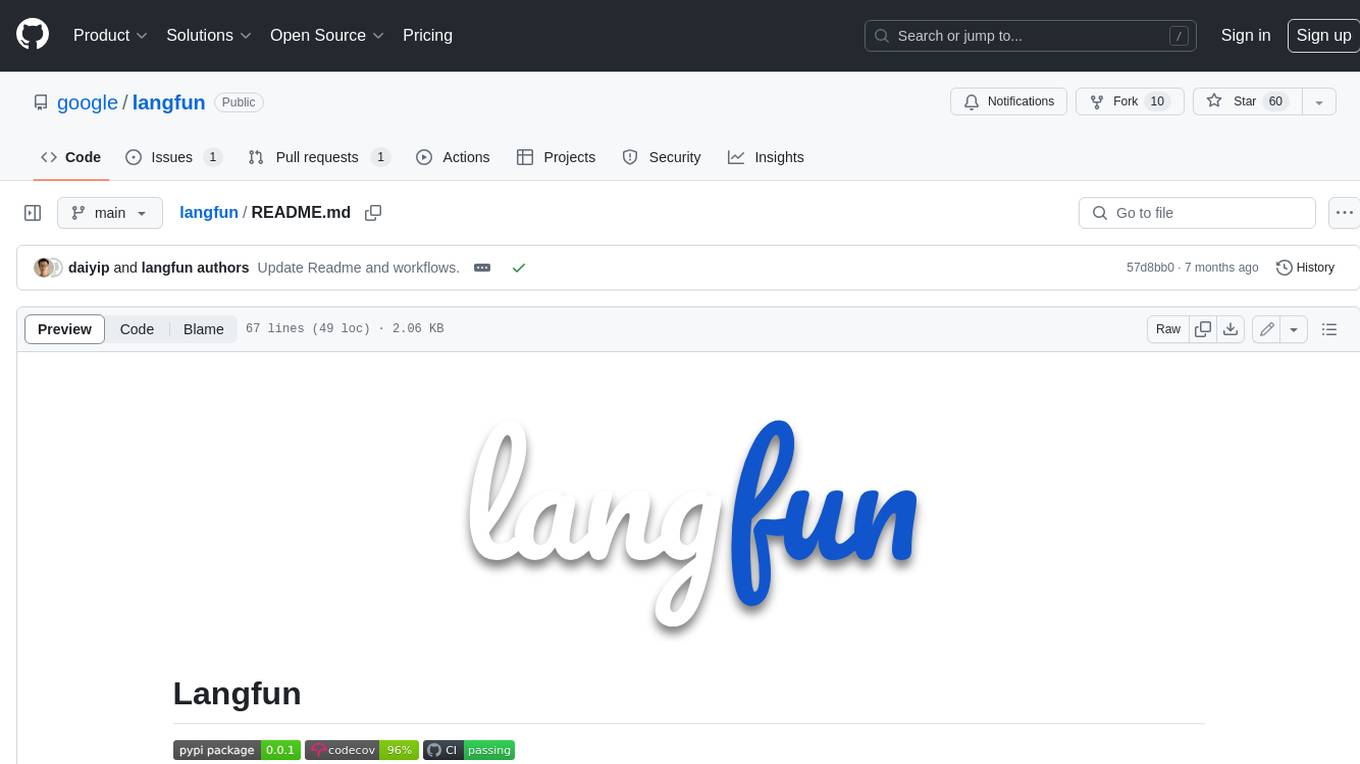
Task: Sign in to GitHub
Action: click(1245, 35)
